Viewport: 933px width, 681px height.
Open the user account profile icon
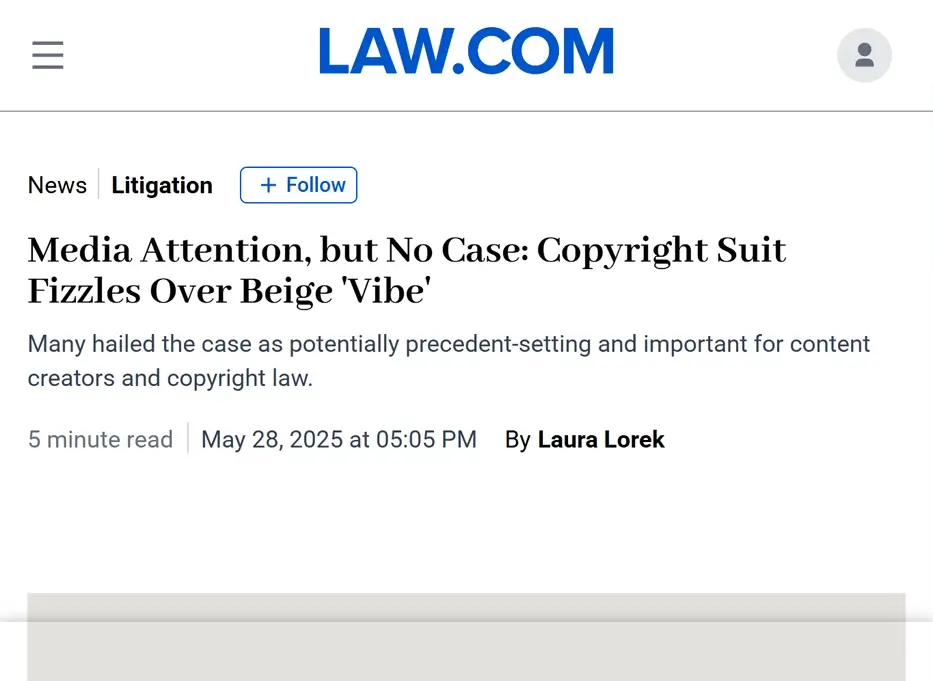(864, 55)
